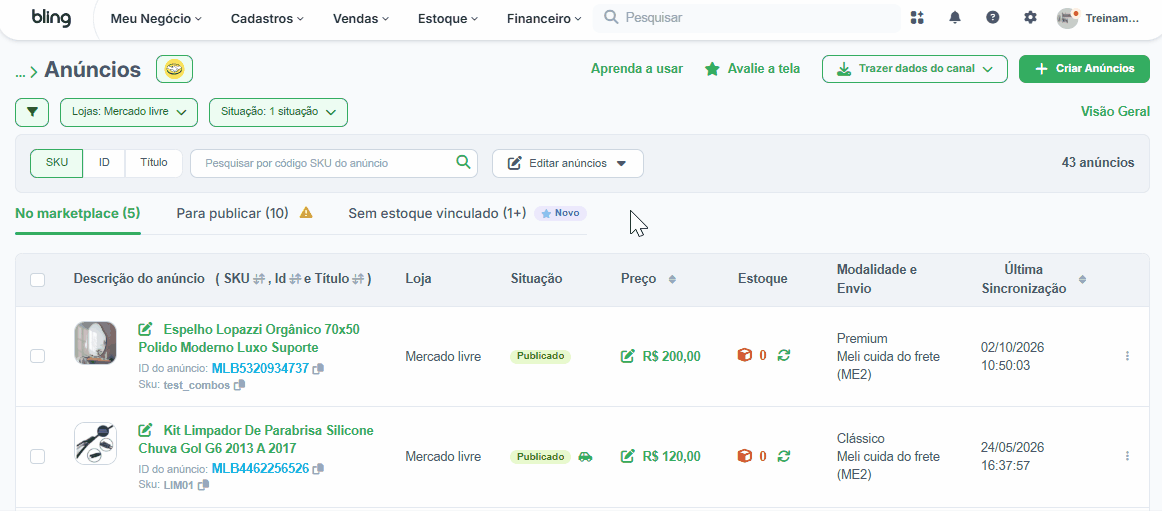1162x511 pixels.
Task: Edit the R$ 200,00 price
Action: click(627, 356)
